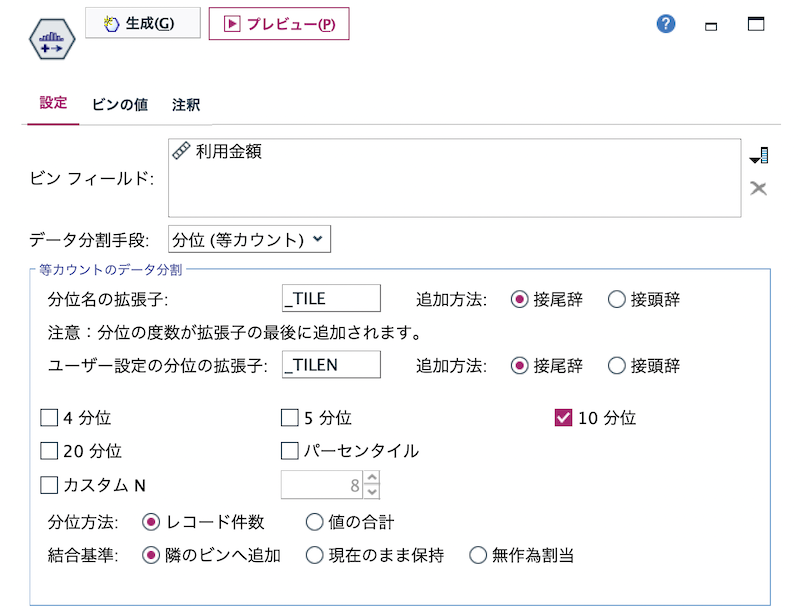The height and width of the screenshot is (616, 800).
Task: Click the field picker icon beside ビン フィールド
Action: click(757, 155)
